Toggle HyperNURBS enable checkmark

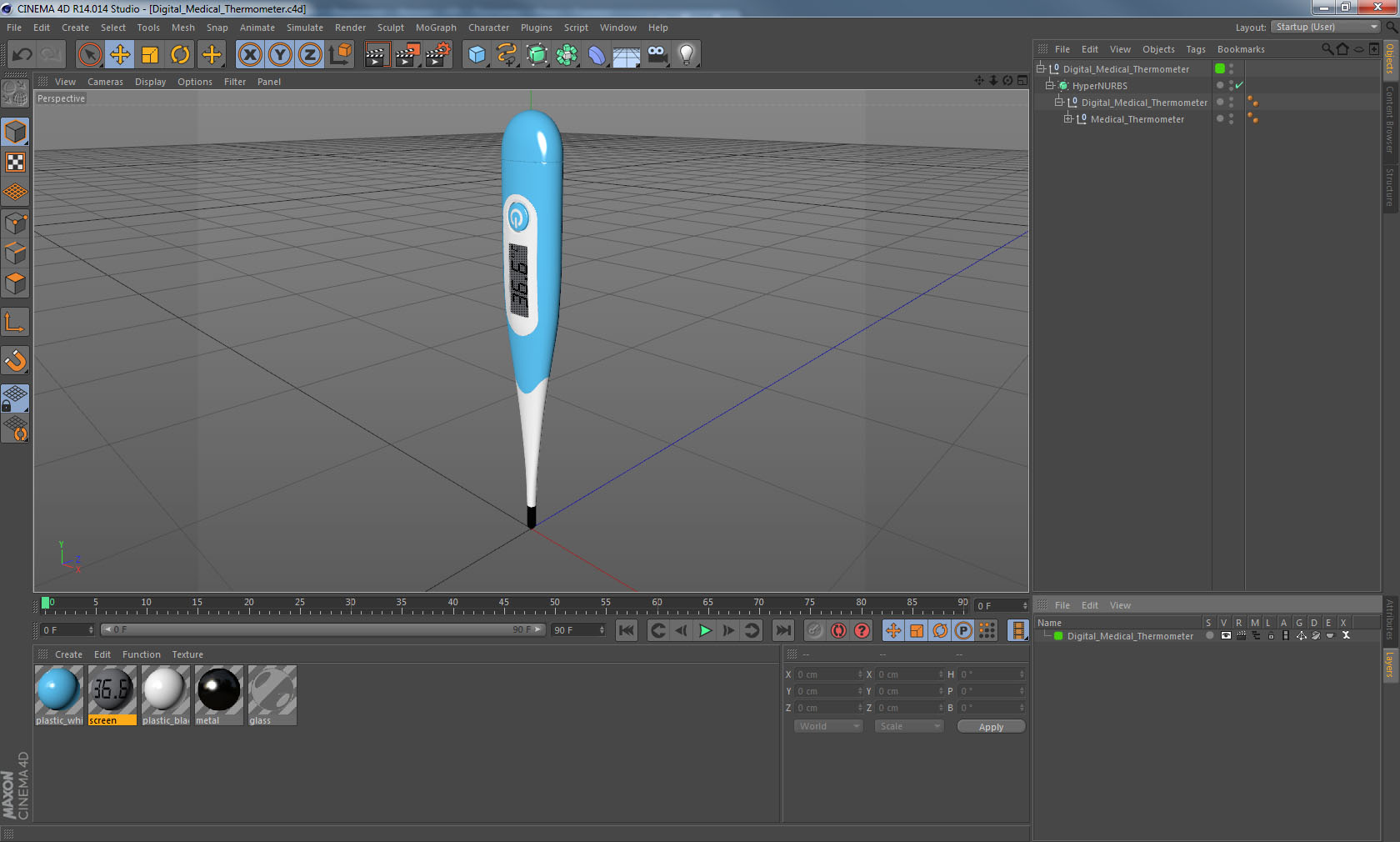tap(1240, 85)
